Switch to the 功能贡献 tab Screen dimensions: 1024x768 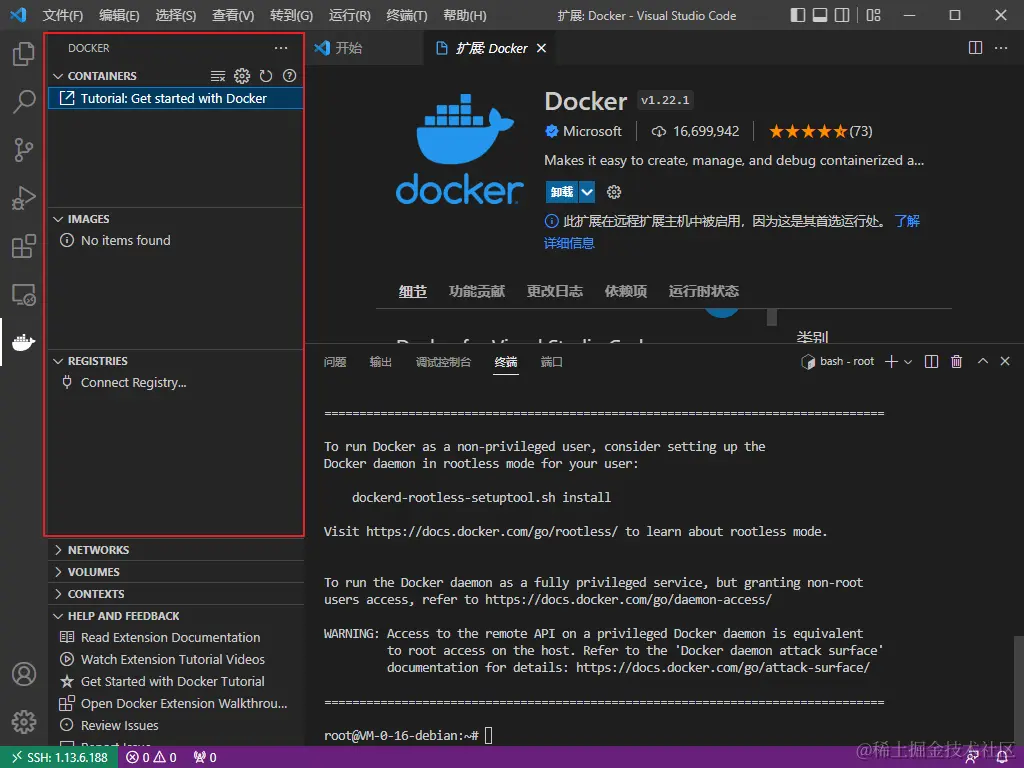point(477,291)
